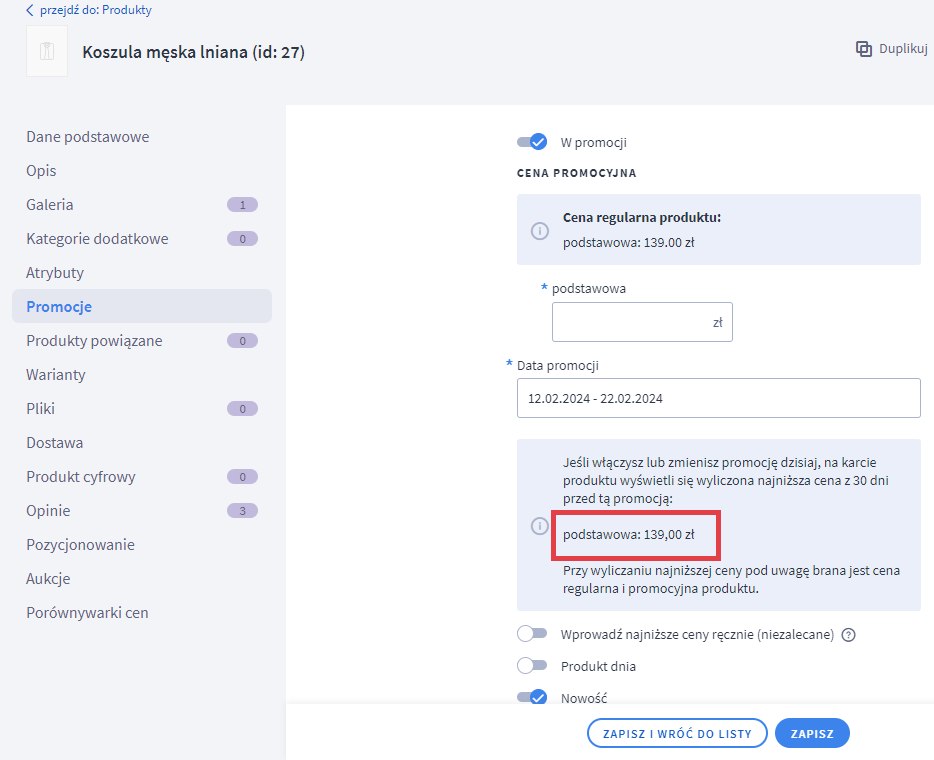Disable the W promocji toggle
Screen dimensions: 934x760
point(532,142)
